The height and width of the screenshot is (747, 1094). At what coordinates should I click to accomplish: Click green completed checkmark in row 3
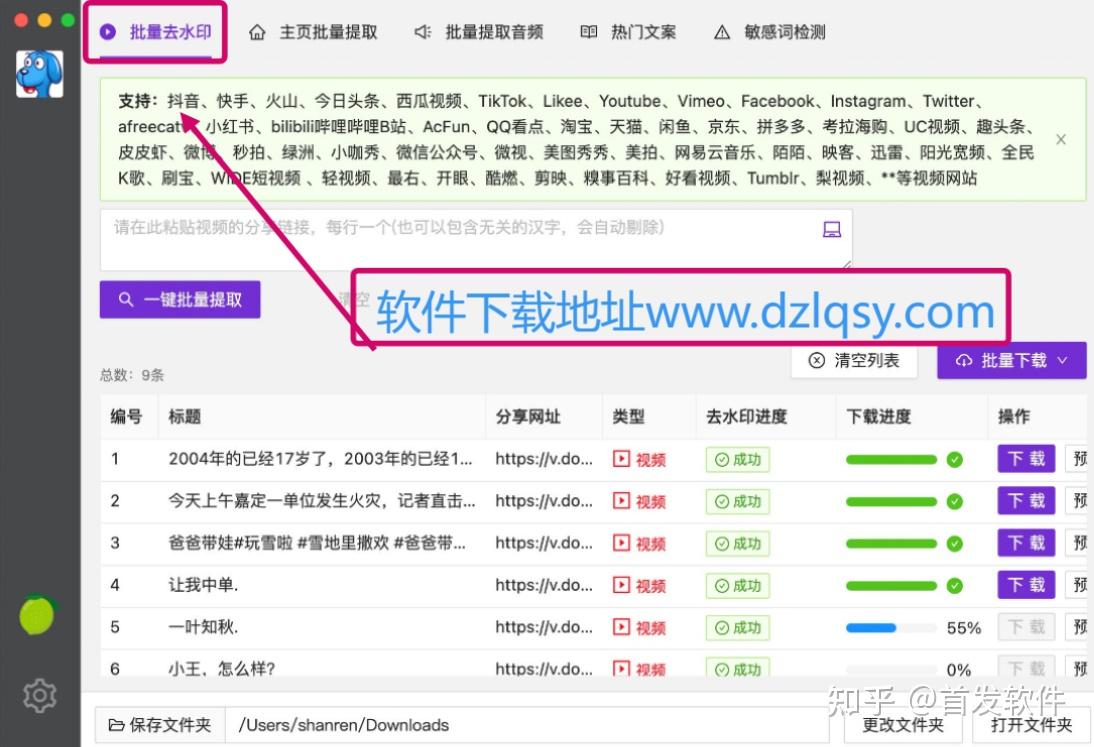point(954,543)
